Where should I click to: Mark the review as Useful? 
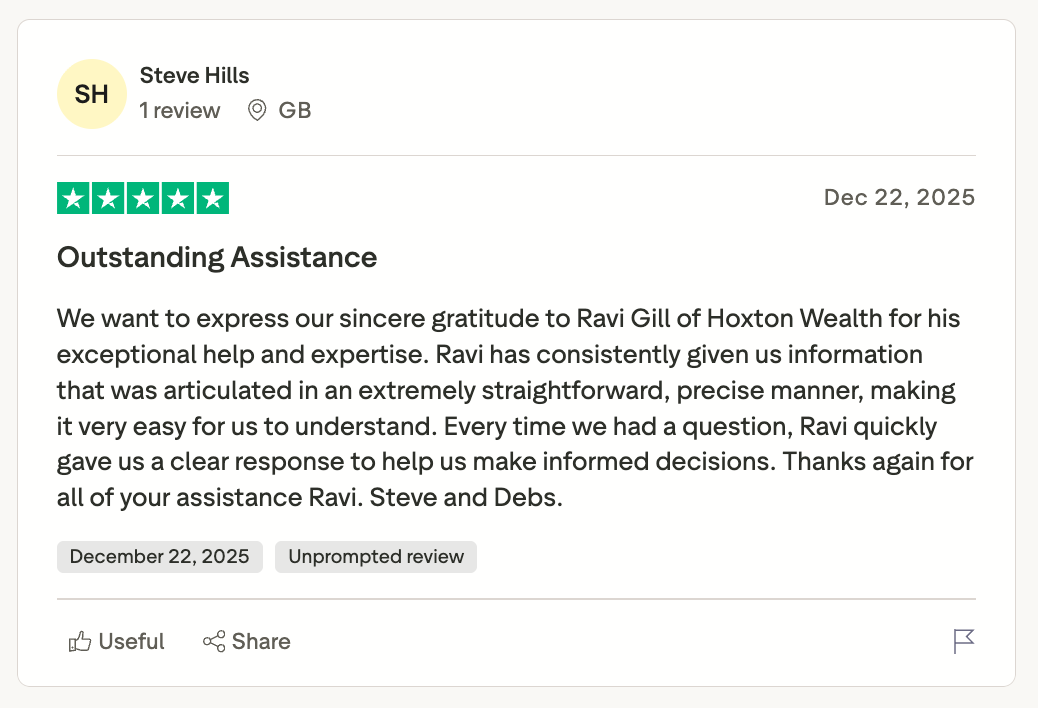click(131, 642)
